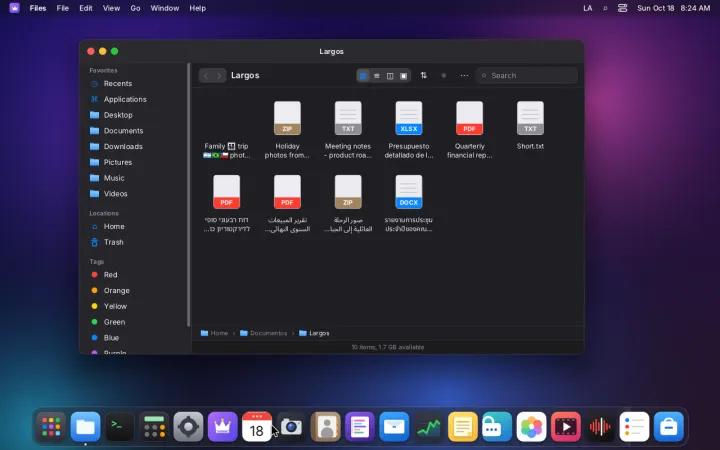Switch to list view
The height and width of the screenshot is (450, 720).
coord(377,76)
